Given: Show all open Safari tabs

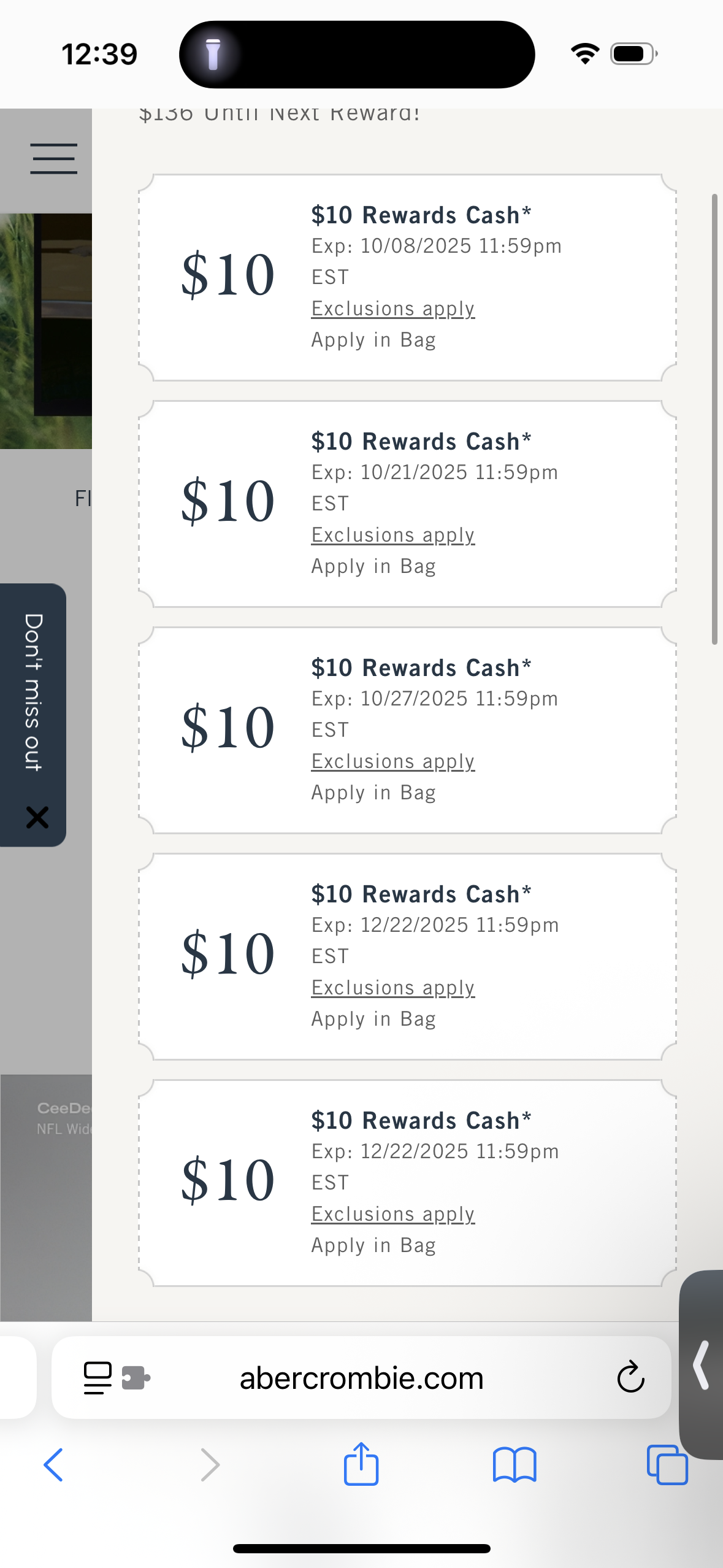Looking at the screenshot, I should click(667, 1465).
